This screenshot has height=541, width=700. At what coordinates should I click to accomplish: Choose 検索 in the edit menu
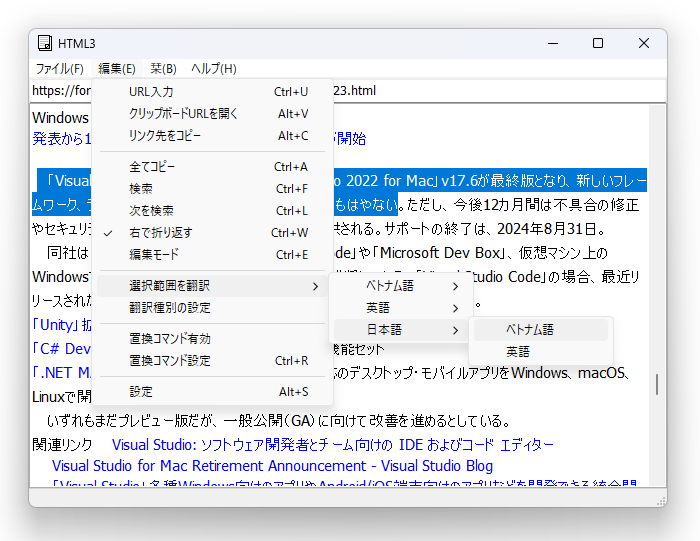tap(212, 188)
